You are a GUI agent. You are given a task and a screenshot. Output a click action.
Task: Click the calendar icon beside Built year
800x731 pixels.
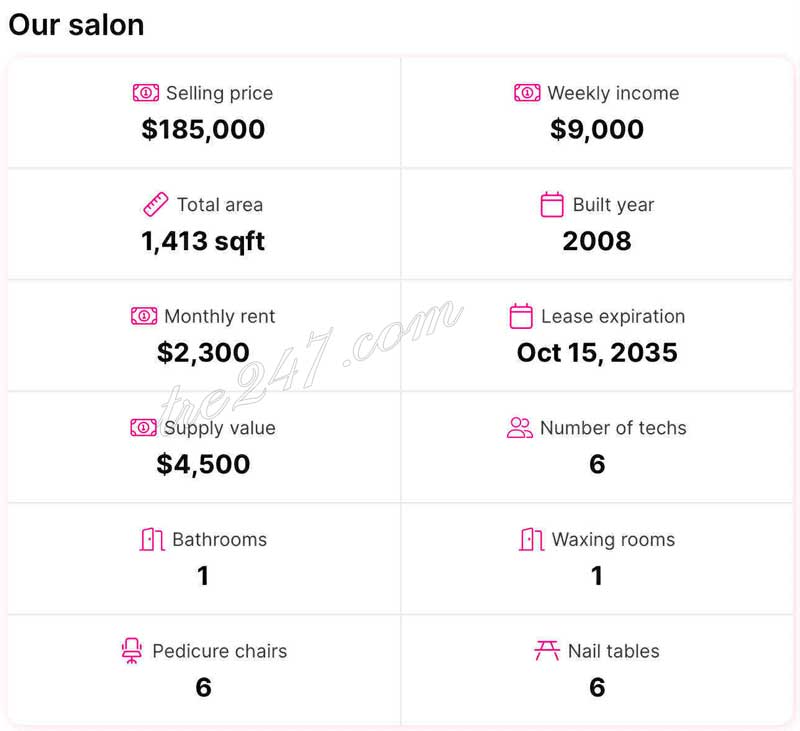(x=552, y=205)
